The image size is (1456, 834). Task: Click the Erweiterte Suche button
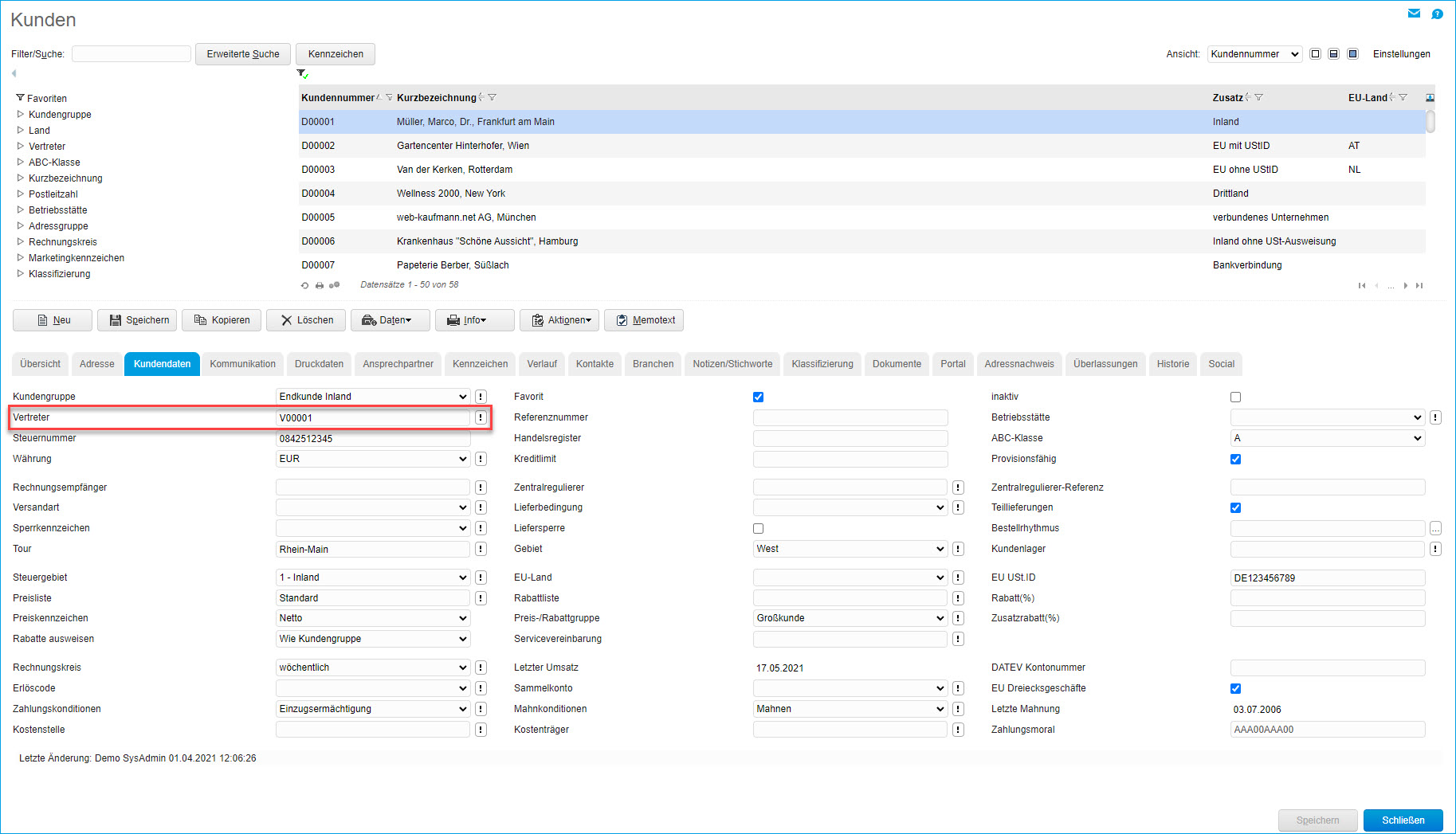point(243,54)
